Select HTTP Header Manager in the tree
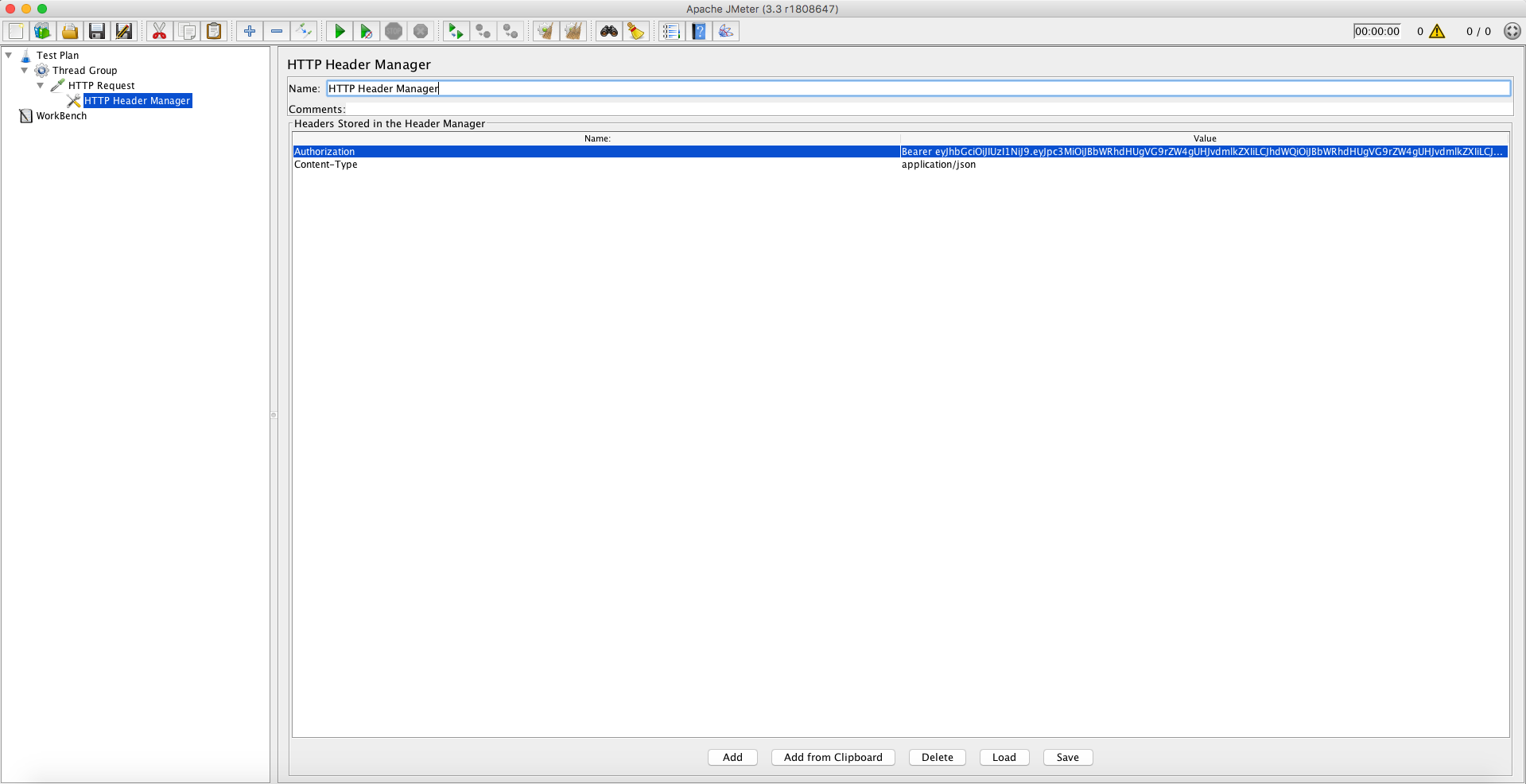This screenshot has width=1526, height=784. click(x=138, y=101)
